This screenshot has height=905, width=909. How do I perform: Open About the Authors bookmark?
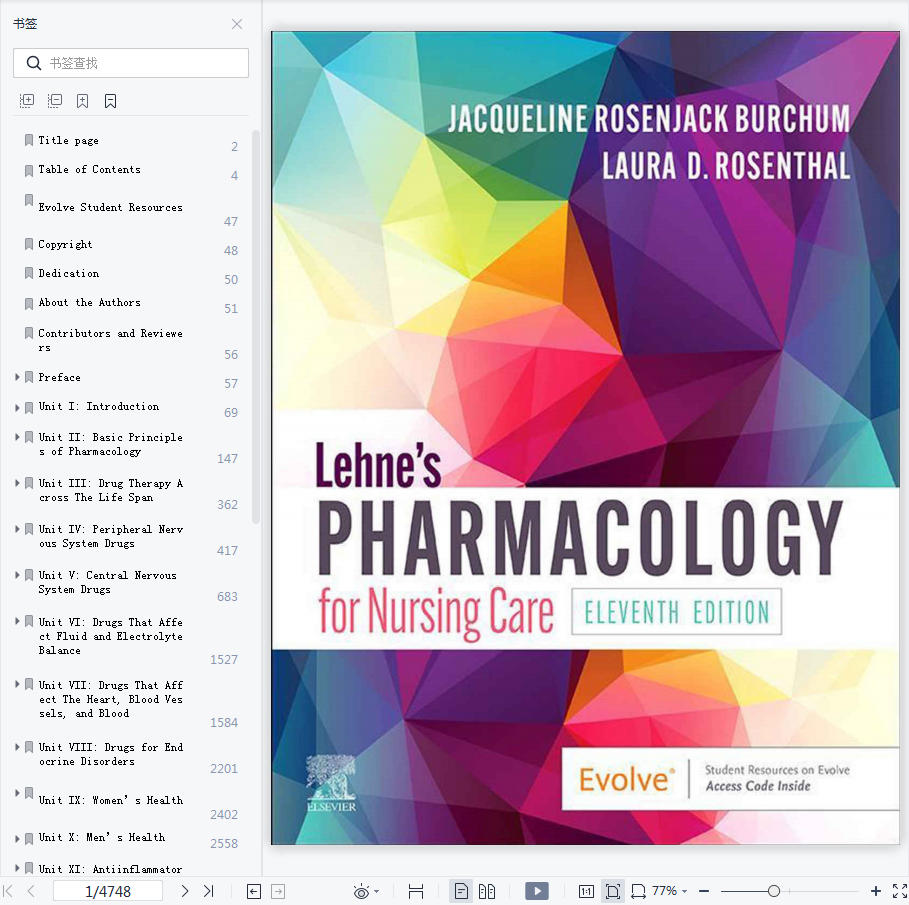click(89, 302)
